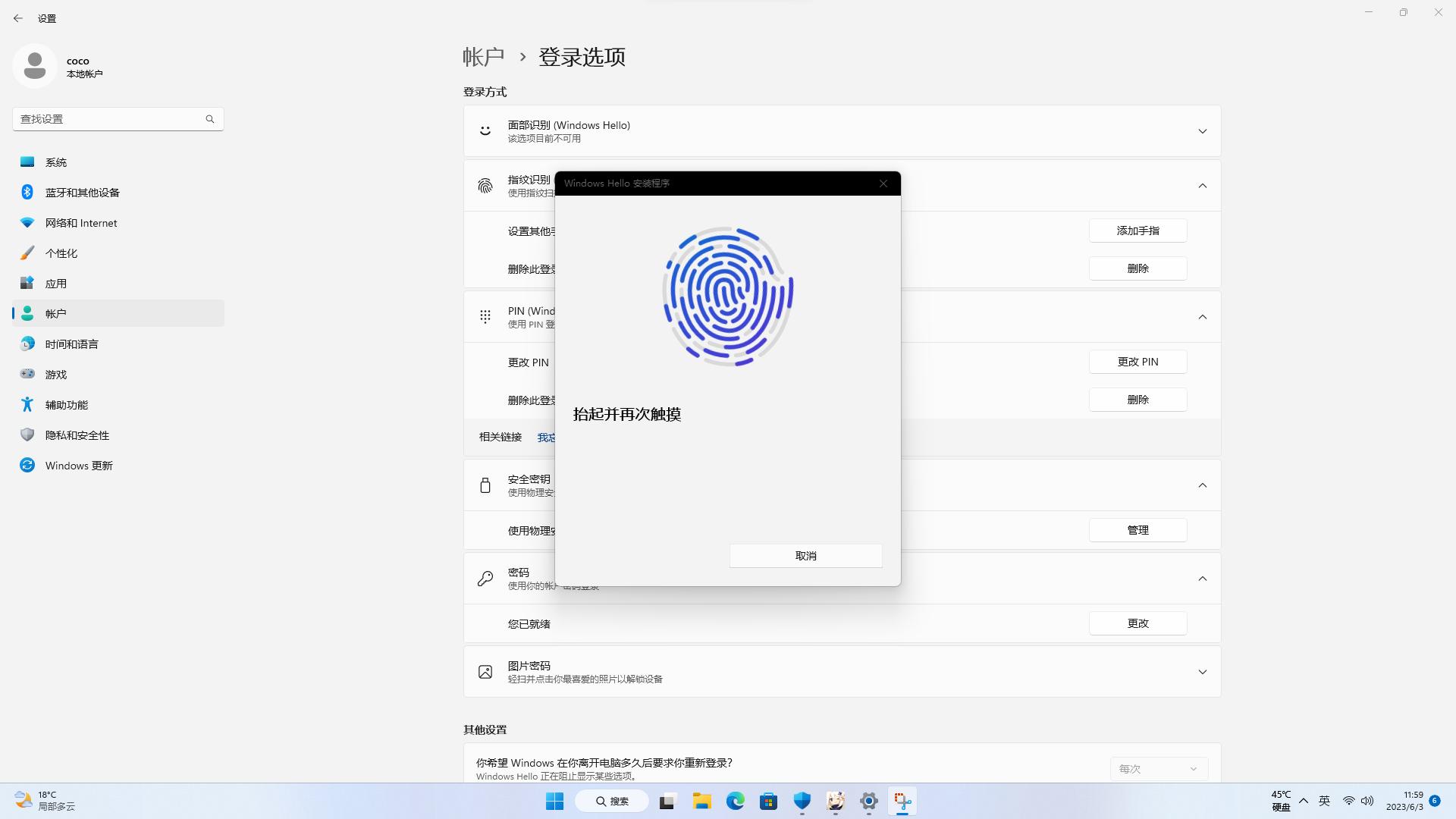Expand the 面部识别 (Windows Hello) section
Viewport: 1456px width, 819px height.
[x=1202, y=130]
